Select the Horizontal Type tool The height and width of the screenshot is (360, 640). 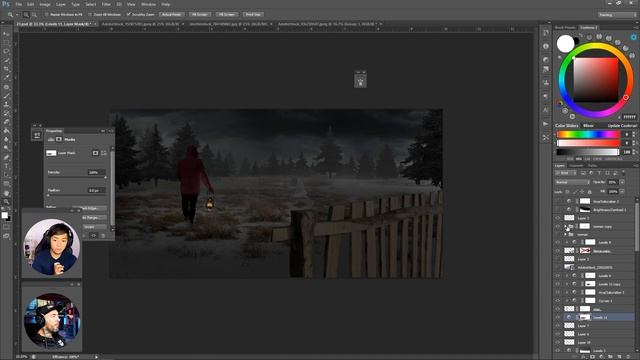click(x=6, y=166)
